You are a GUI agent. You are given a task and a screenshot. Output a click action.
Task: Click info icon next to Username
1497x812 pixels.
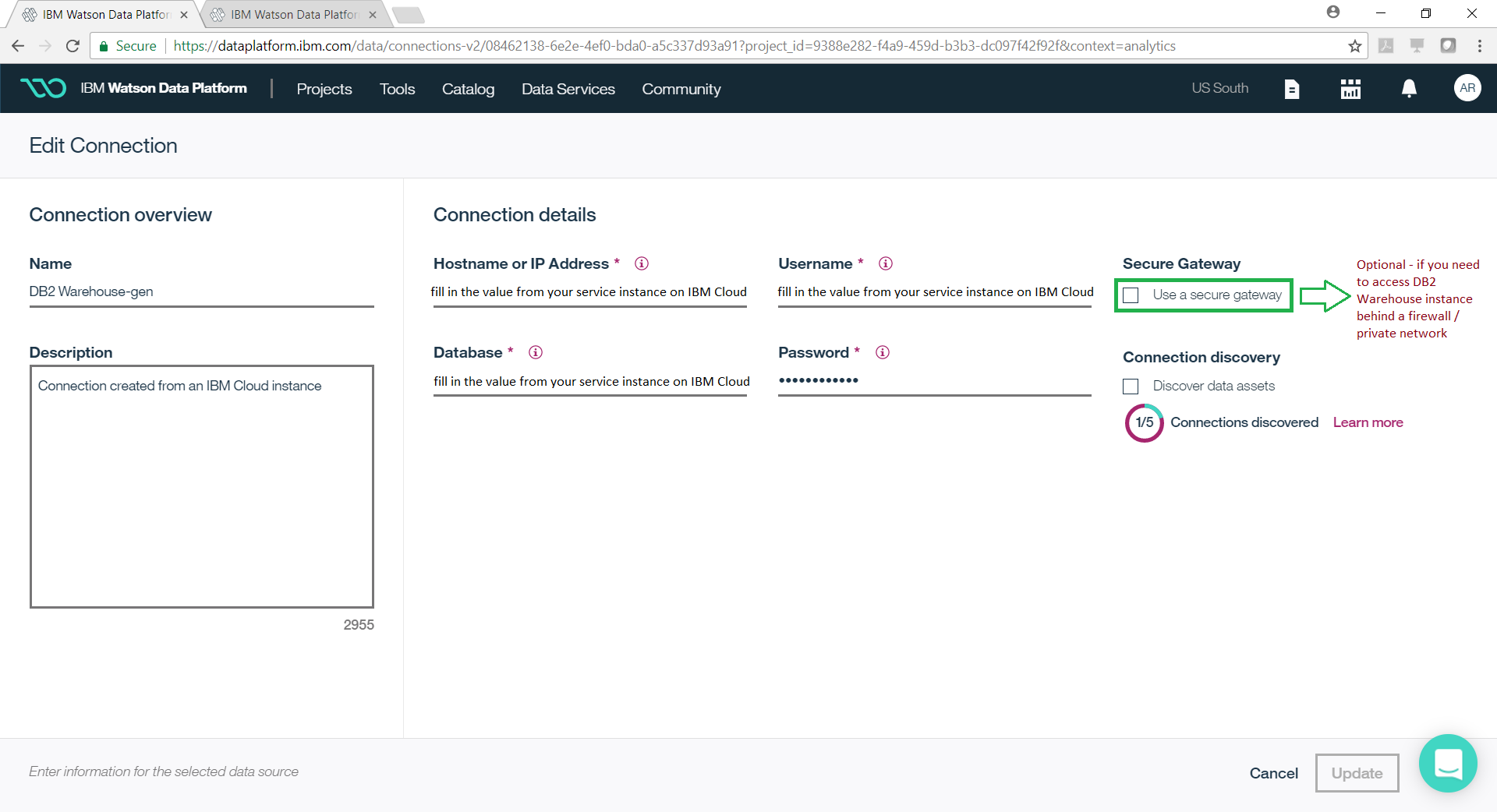(x=886, y=263)
